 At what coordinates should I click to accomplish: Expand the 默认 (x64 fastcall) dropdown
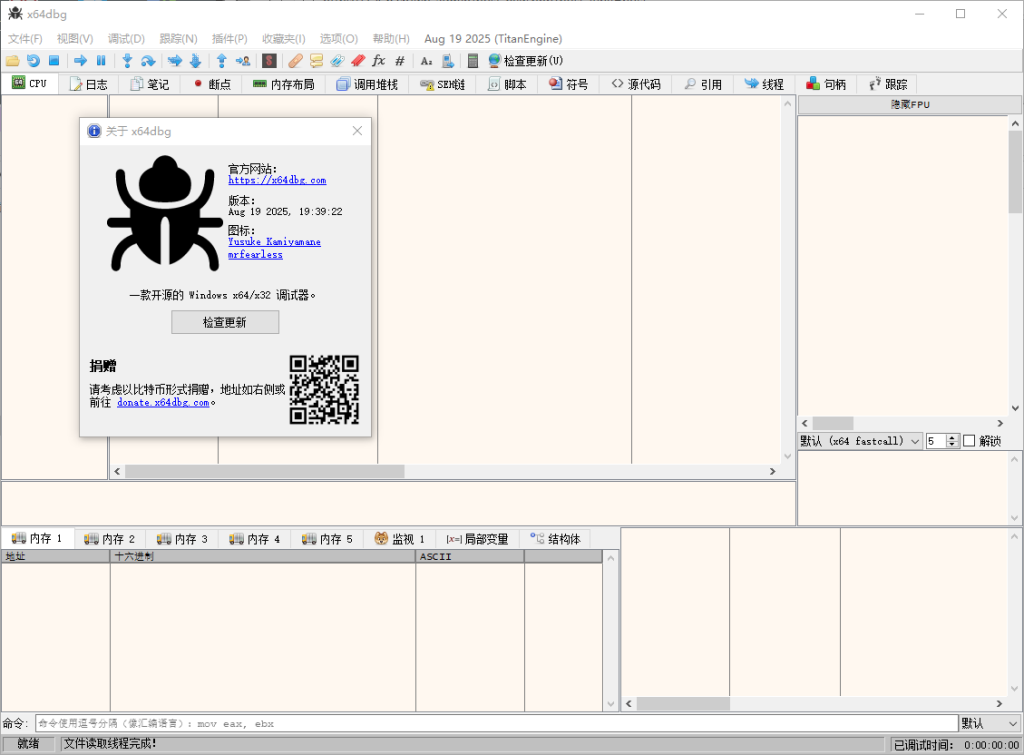[860, 441]
